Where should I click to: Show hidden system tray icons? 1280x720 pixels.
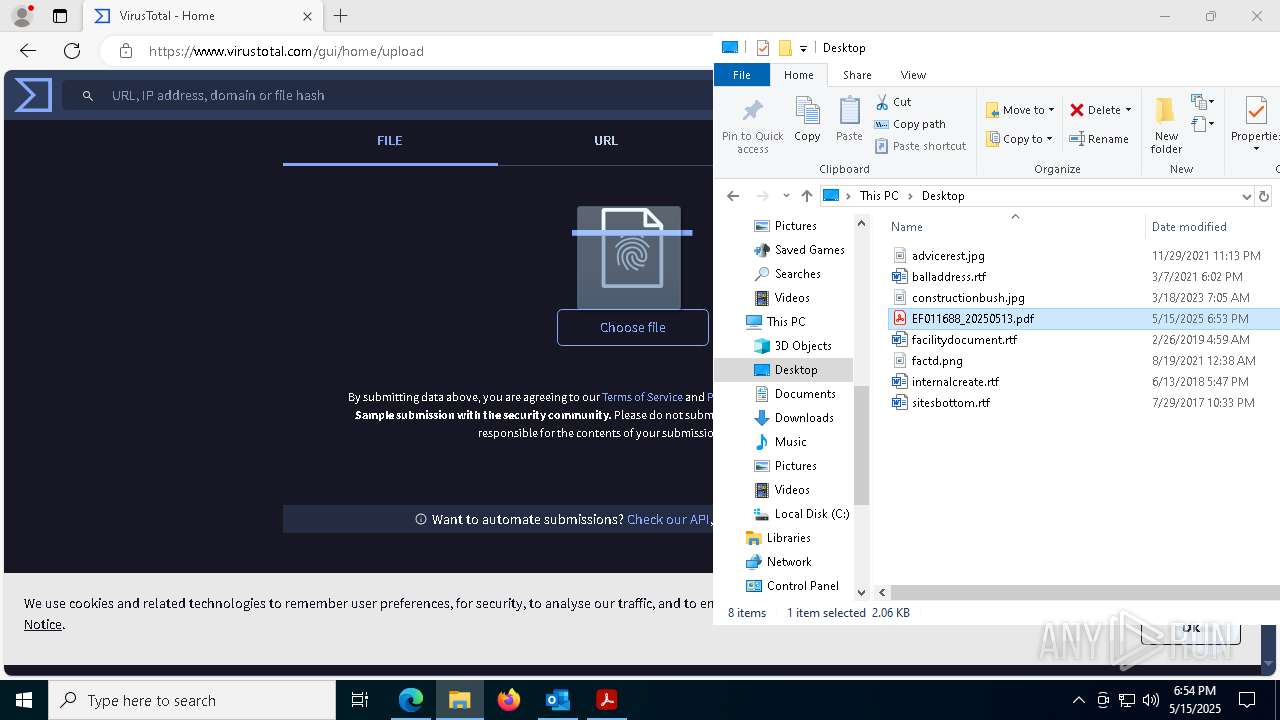1078,700
